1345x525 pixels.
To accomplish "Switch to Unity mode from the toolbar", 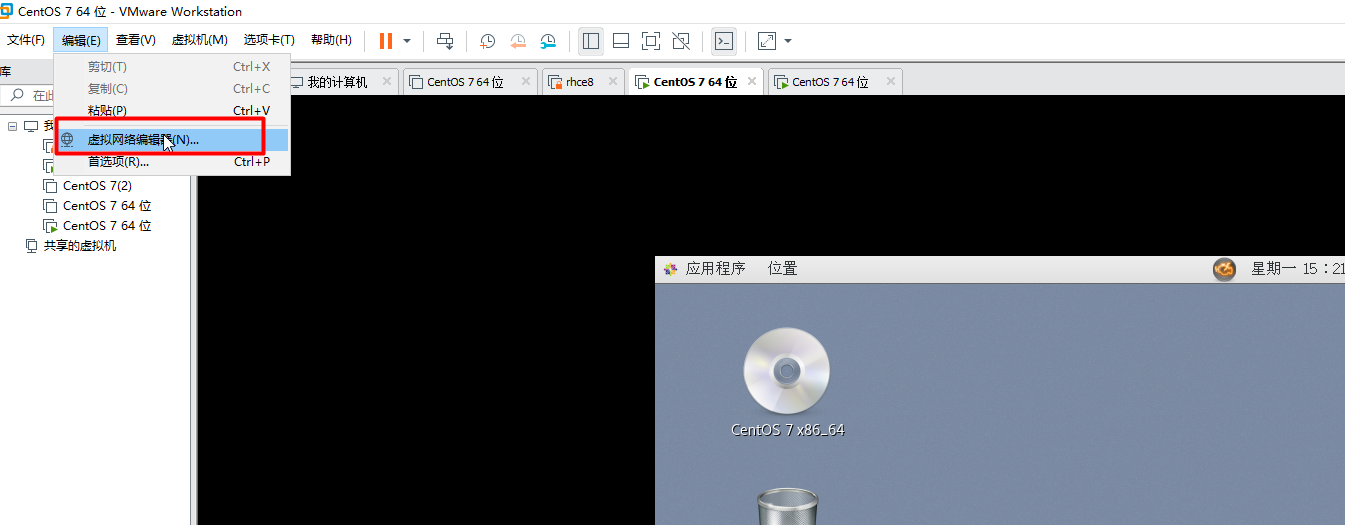I will (681, 41).
